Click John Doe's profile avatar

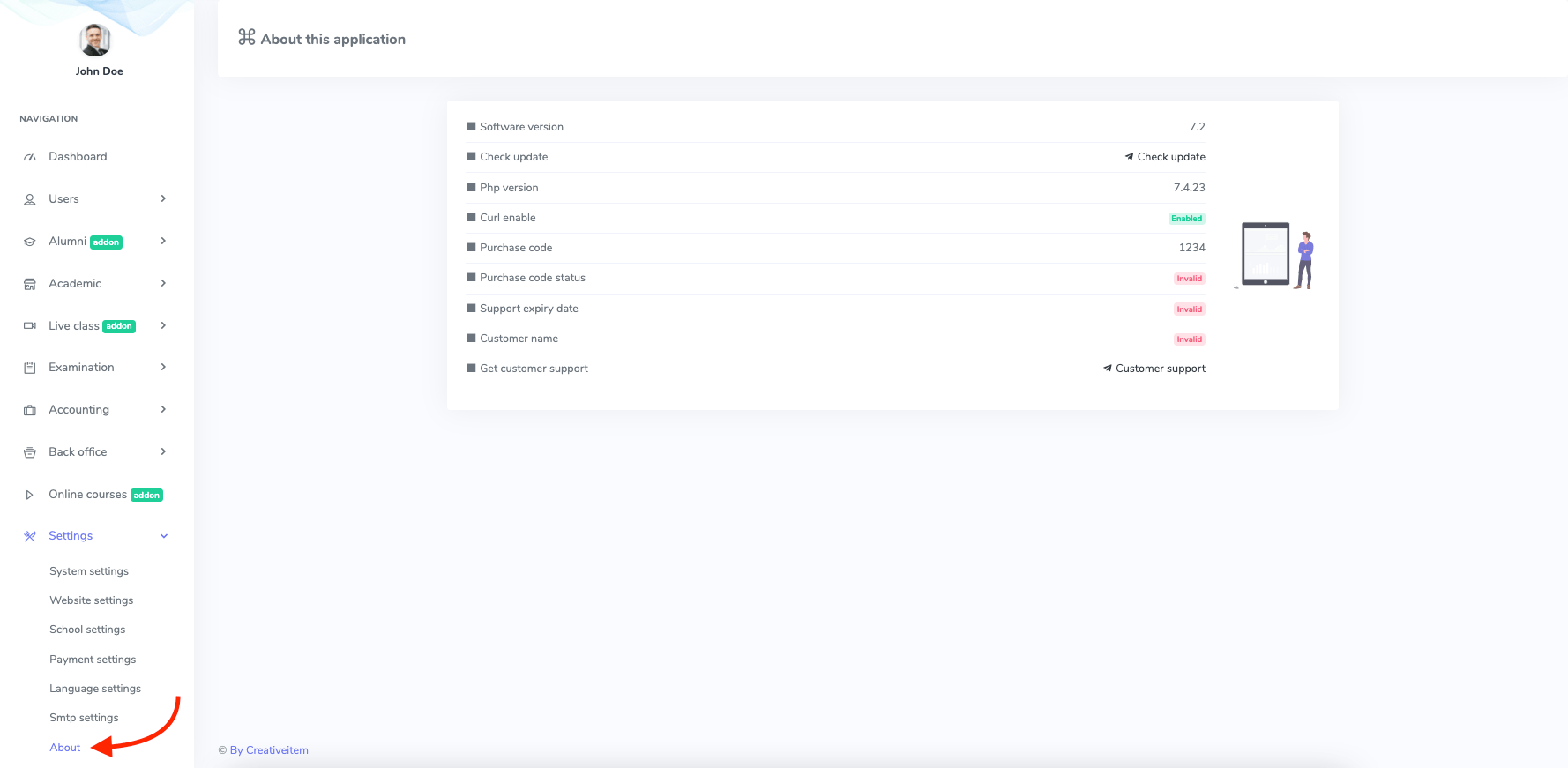tap(95, 40)
